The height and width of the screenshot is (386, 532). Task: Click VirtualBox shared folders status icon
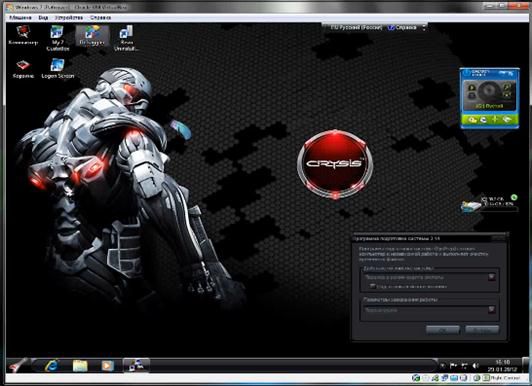point(454,378)
